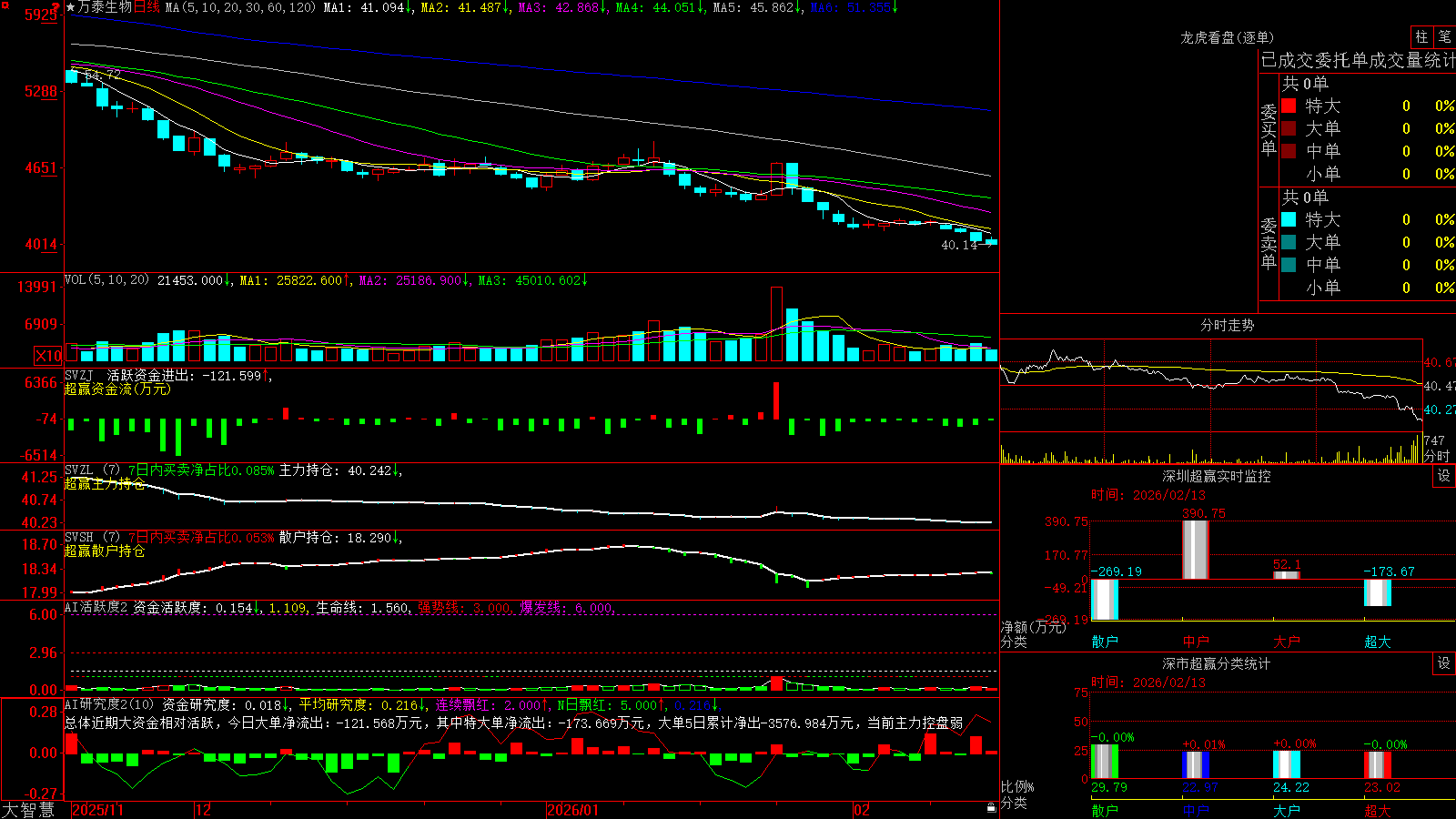Click the VOL(5,10,20) indicator label

pos(106,280)
